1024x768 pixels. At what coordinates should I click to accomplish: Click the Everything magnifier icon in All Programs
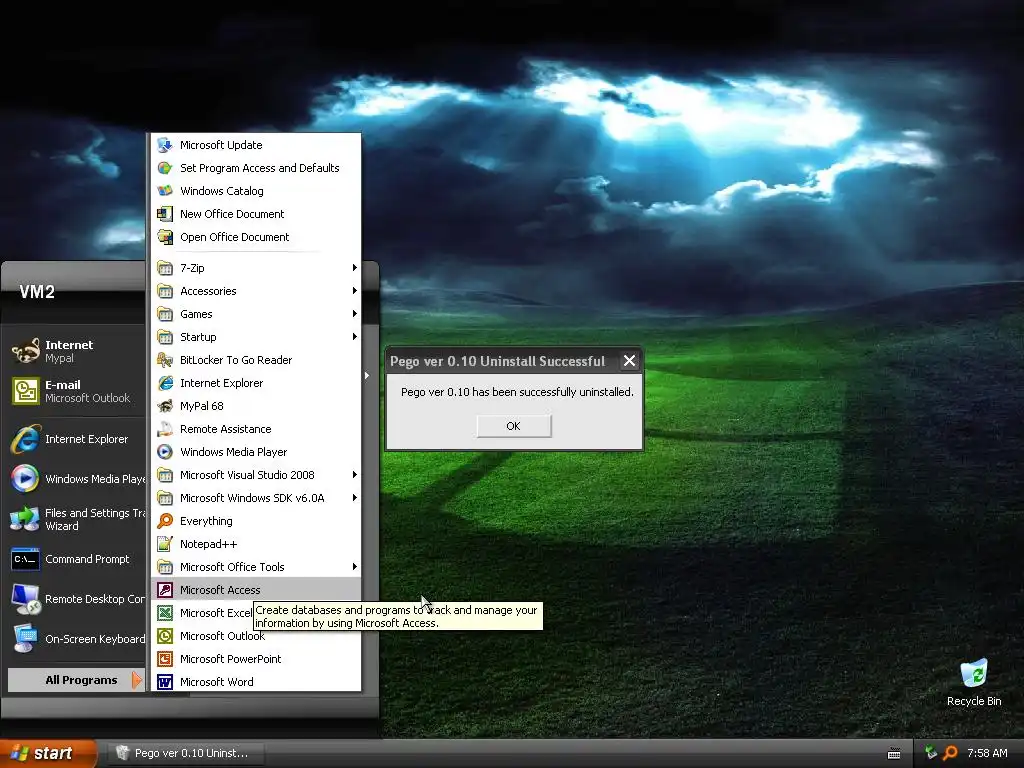[x=165, y=520]
